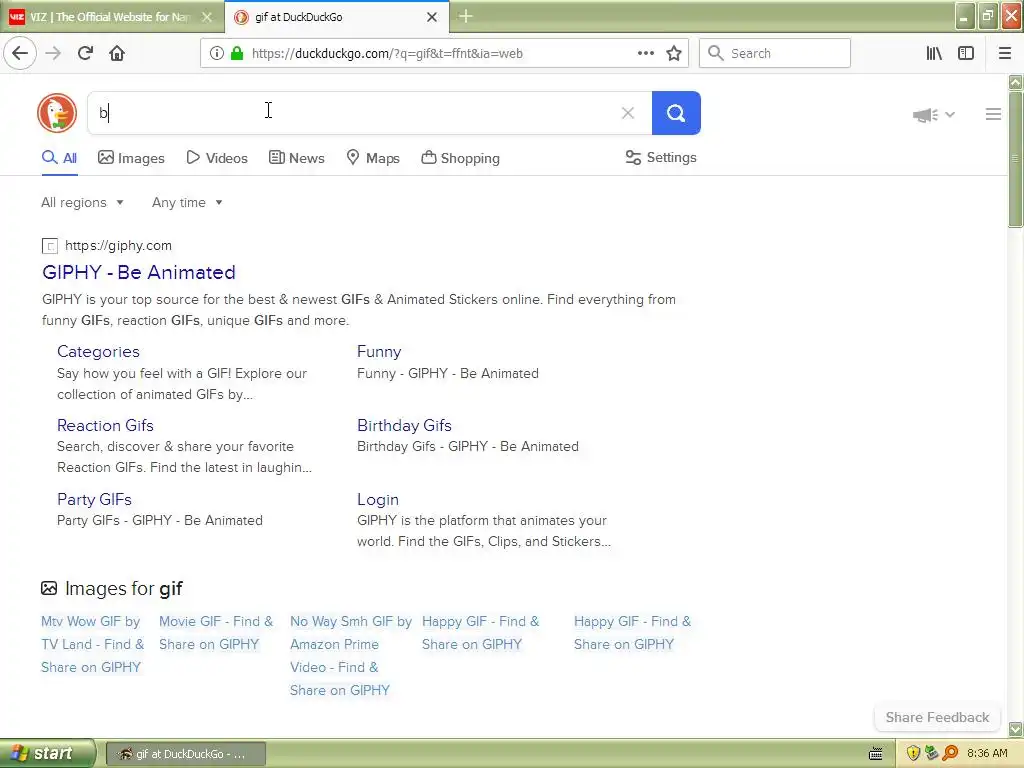
Task: Open the Party GIFs sitelink
Action: (94, 500)
